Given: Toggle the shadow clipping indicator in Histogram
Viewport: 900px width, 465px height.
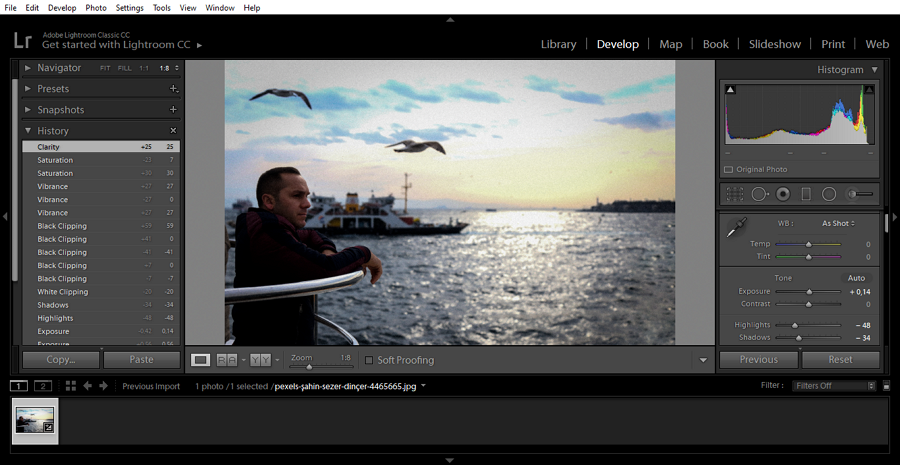Looking at the screenshot, I should tap(729, 90).
